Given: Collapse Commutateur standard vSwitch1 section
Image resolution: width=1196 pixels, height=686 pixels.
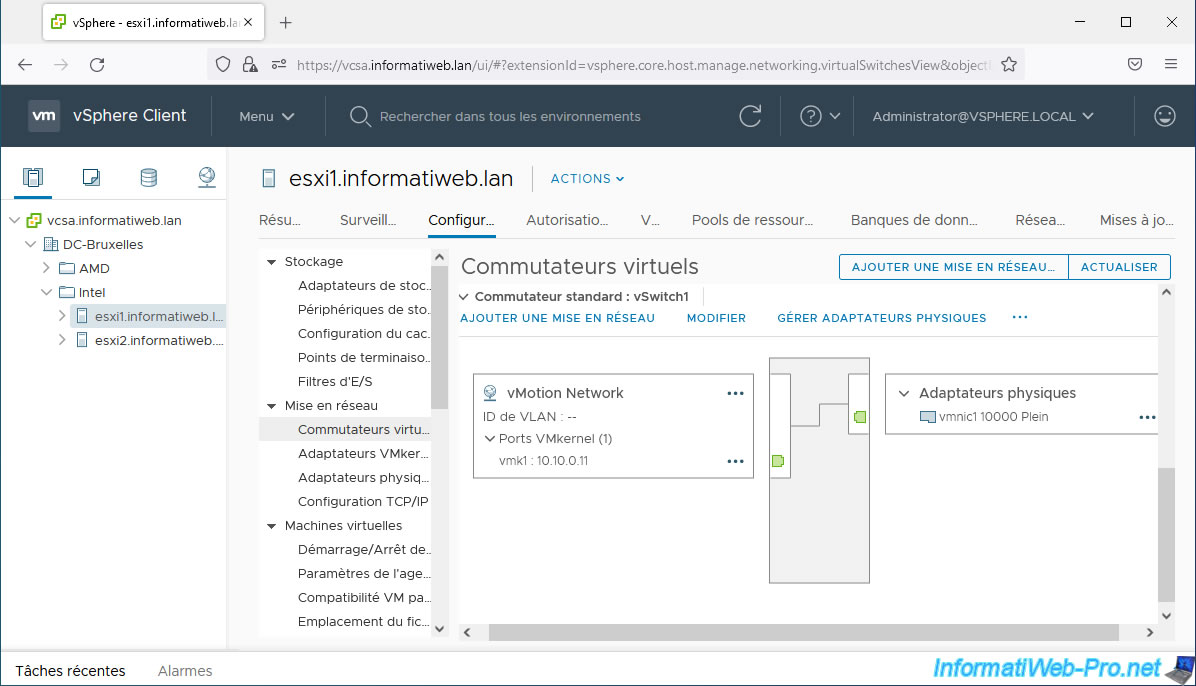Looking at the screenshot, I should 464,297.
